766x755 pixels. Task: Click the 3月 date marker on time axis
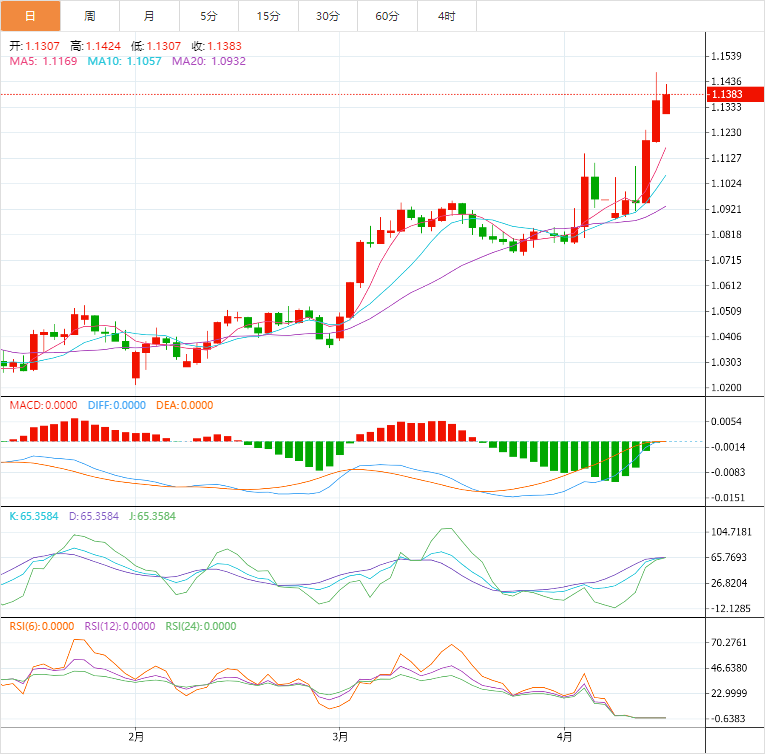[x=340, y=737]
